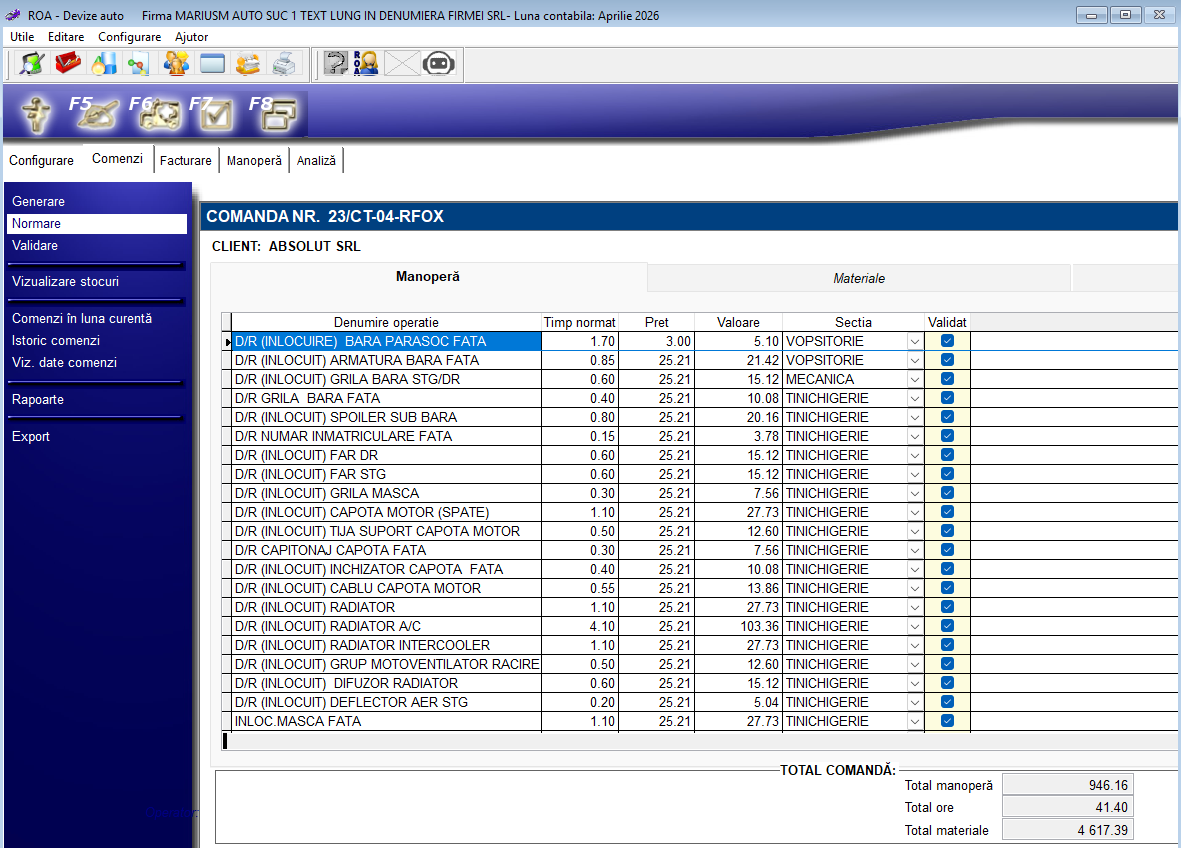Viewport: 1181px width, 848px height.
Task: Open Istoric comenzi in the sidebar
Action: pos(56,341)
